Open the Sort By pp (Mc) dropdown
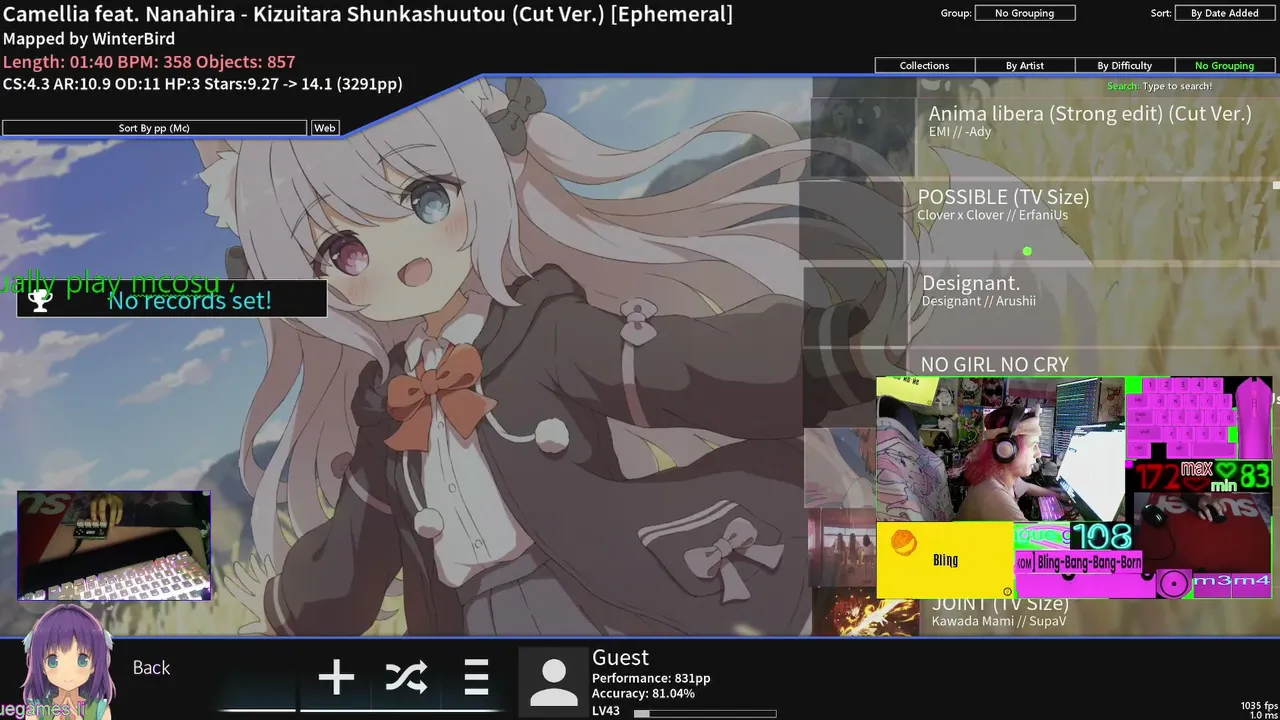This screenshot has height=720, width=1280. (154, 128)
